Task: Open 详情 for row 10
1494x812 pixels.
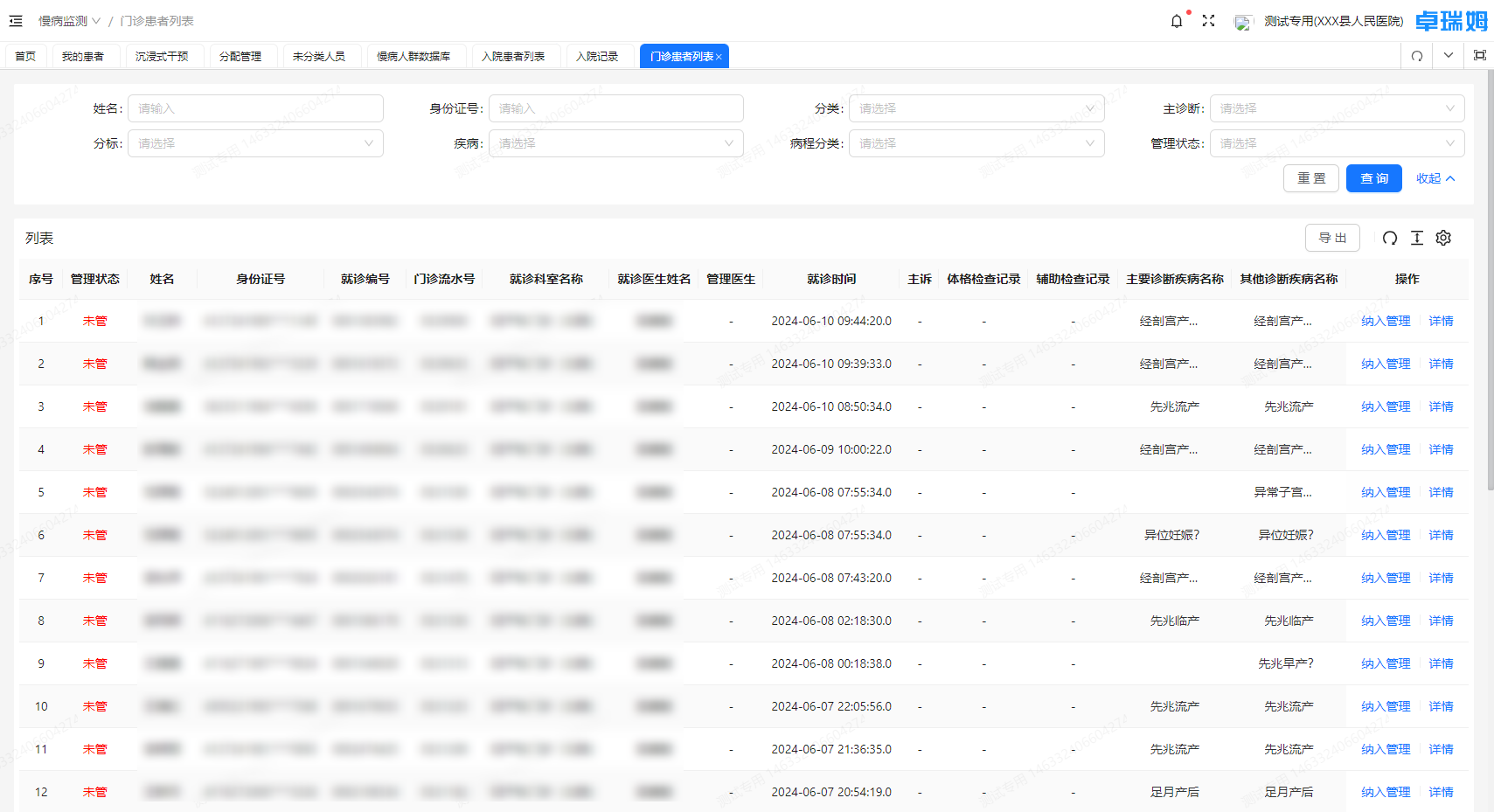Action: (x=1441, y=706)
